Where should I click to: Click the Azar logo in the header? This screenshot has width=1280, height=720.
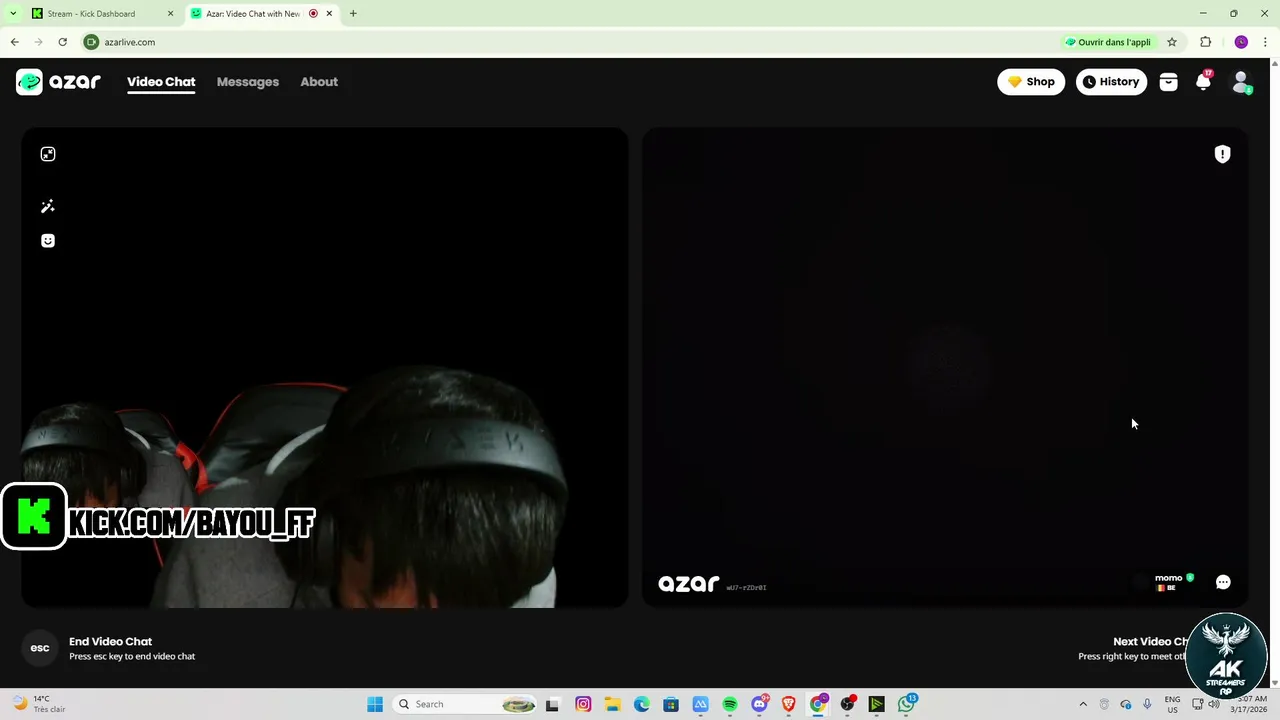pos(58,82)
